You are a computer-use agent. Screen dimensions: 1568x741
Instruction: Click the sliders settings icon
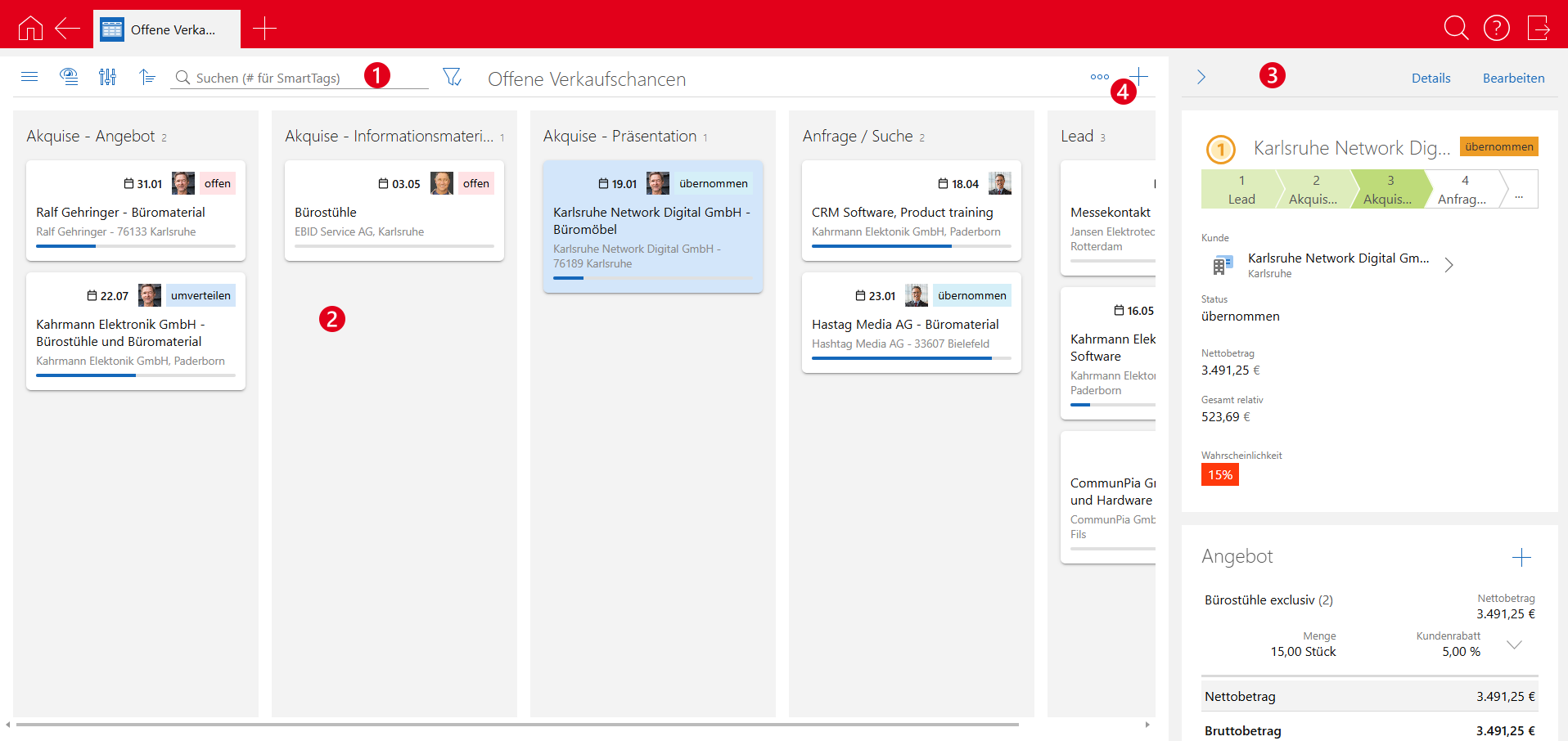pos(107,77)
